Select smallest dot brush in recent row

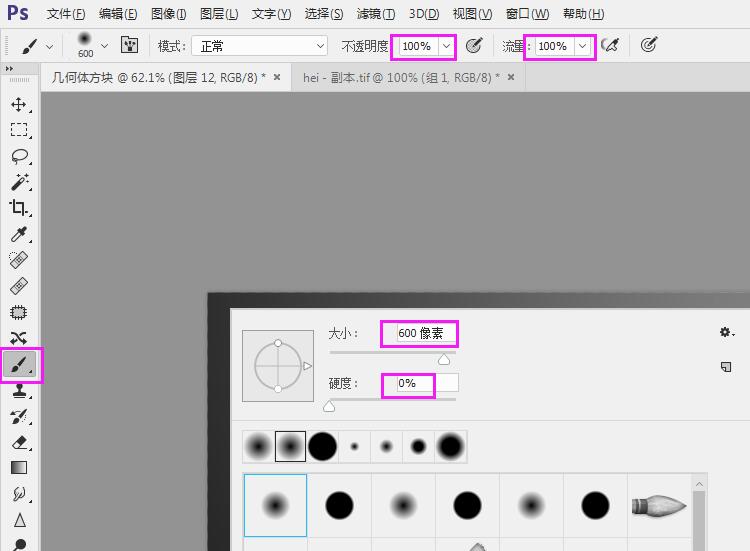354,447
